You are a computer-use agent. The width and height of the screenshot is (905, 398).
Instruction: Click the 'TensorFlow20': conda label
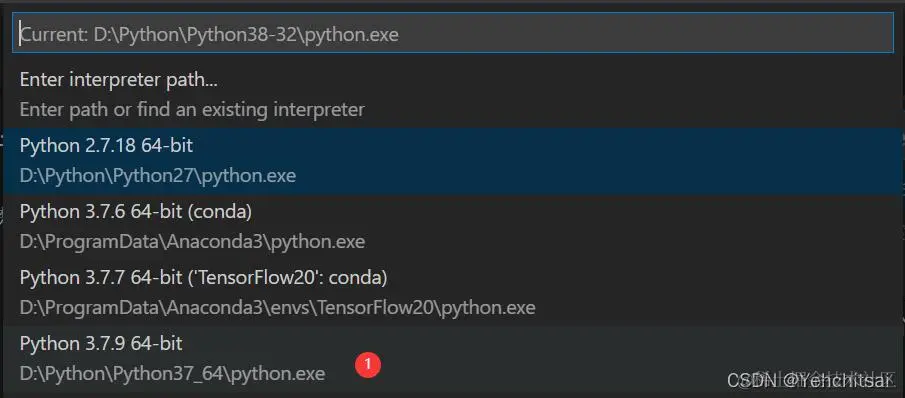(x=287, y=278)
